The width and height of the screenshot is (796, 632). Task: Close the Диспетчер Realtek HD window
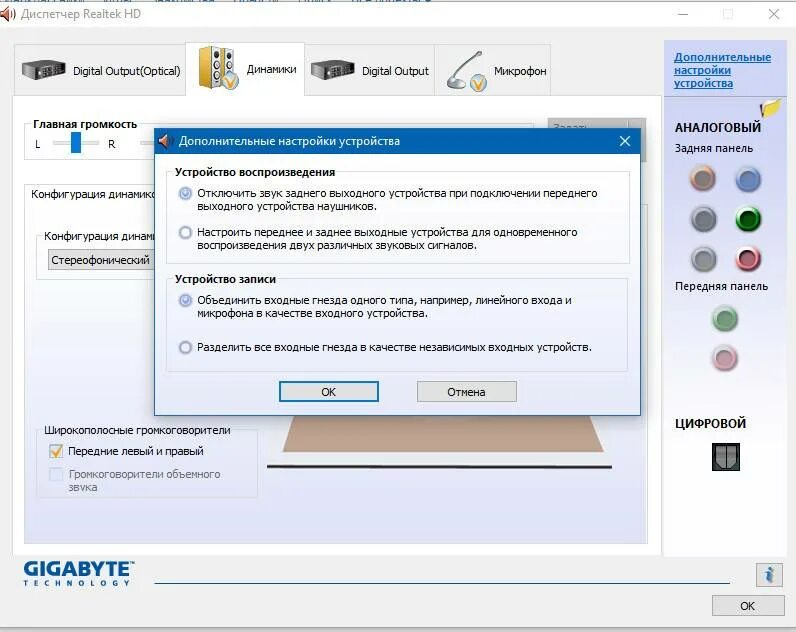pos(774,14)
